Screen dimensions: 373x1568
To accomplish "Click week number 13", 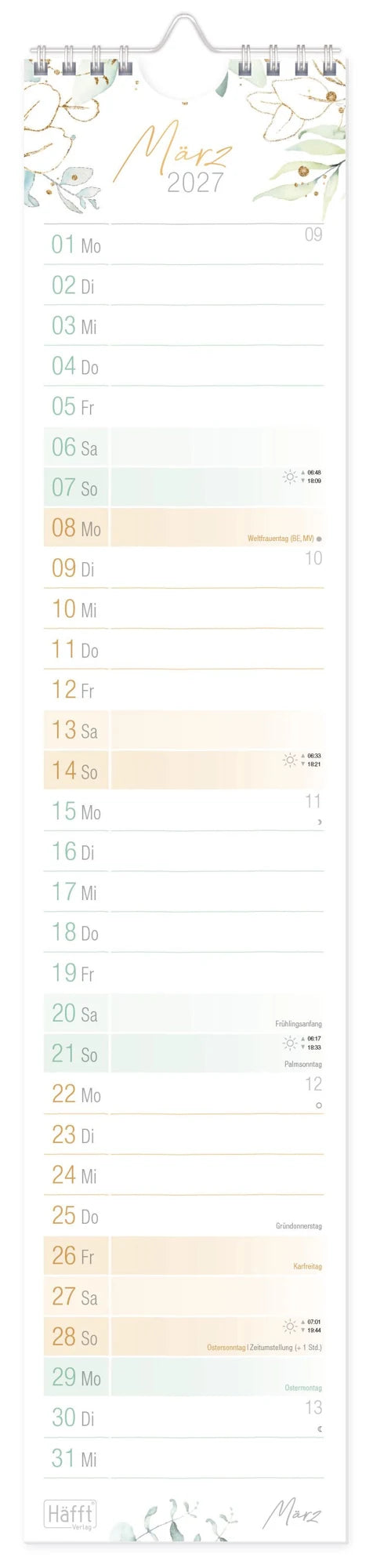I will (313, 1407).
